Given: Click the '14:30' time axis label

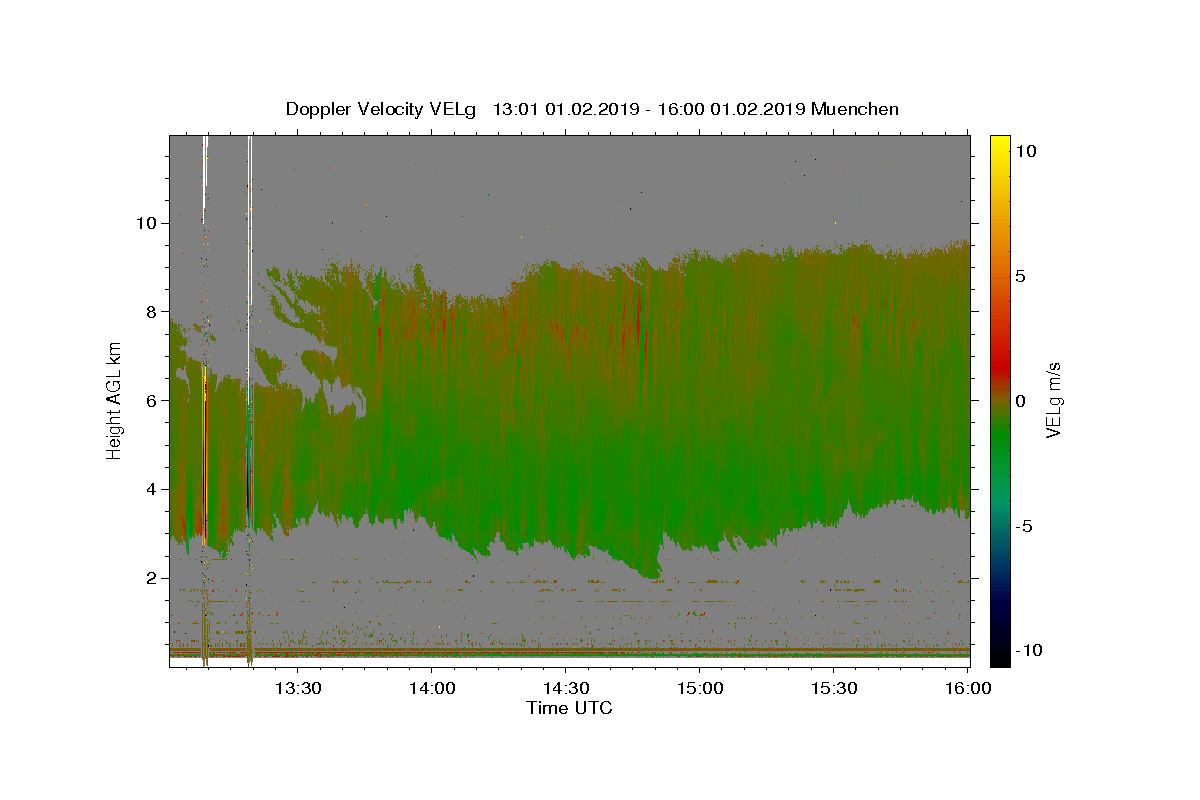Looking at the screenshot, I should point(565,688).
